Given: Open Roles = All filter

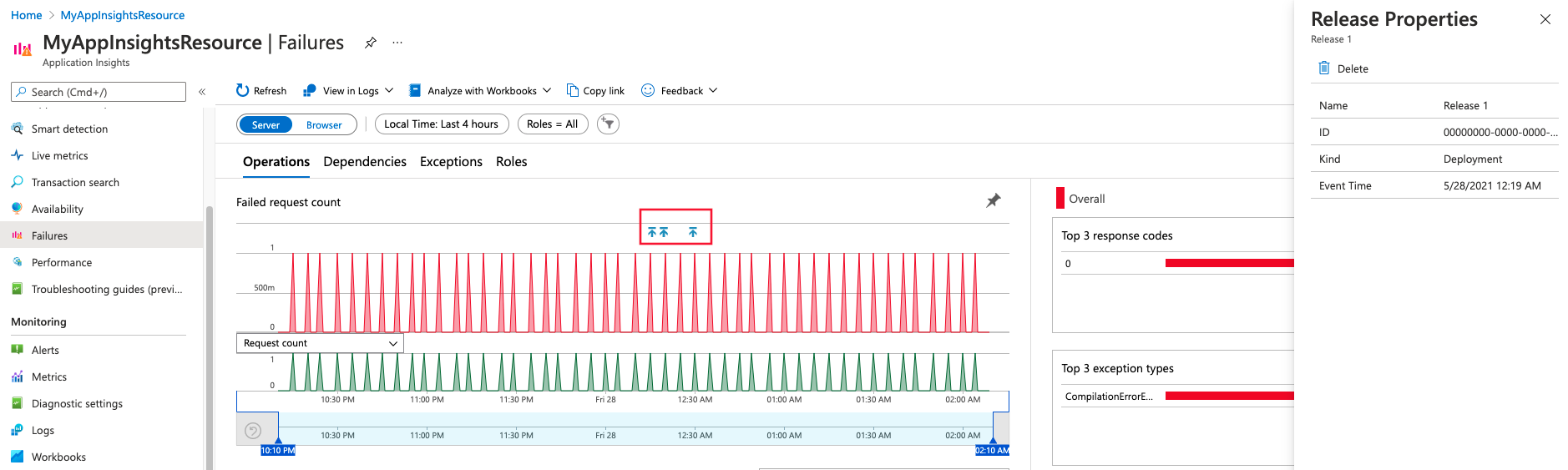Looking at the screenshot, I should [x=553, y=124].
